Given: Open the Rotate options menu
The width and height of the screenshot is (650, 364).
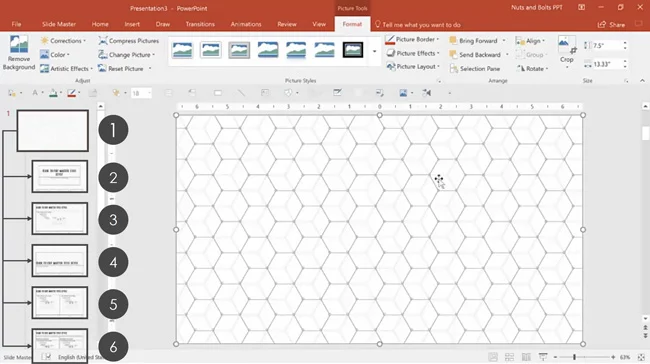Looking at the screenshot, I should (x=532, y=68).
